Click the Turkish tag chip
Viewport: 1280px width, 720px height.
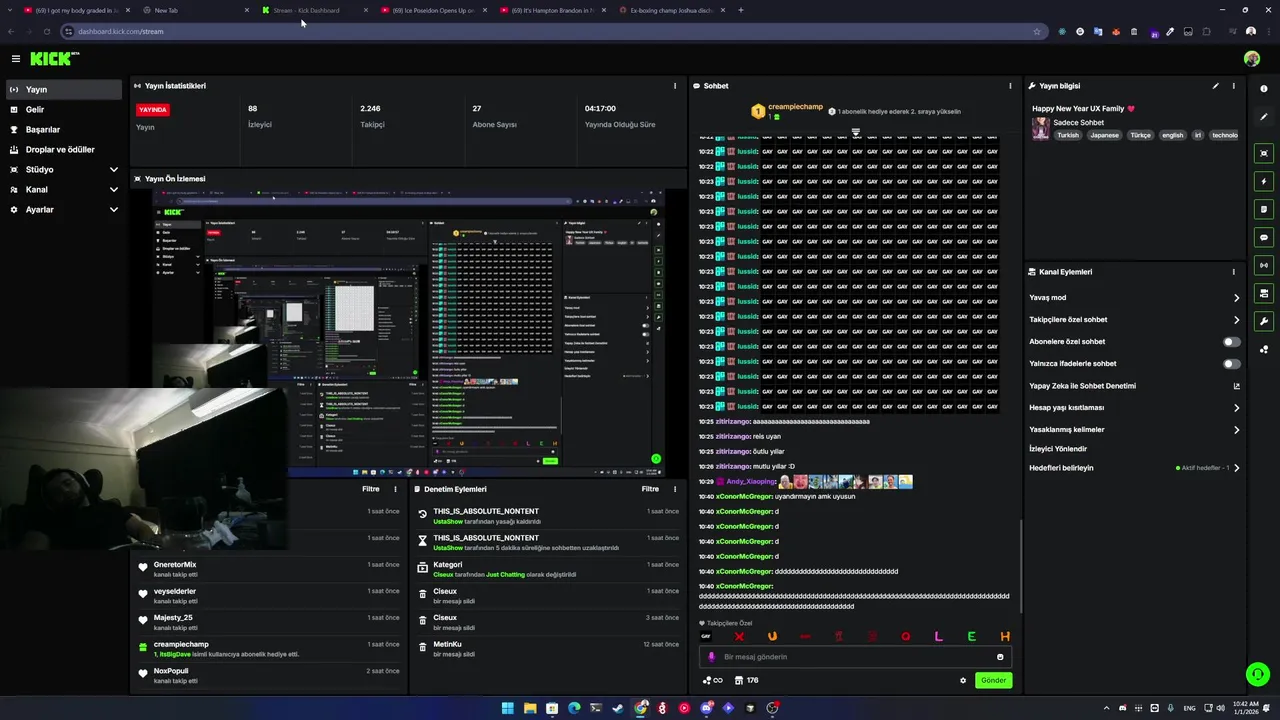click(x=1068, y=135)
